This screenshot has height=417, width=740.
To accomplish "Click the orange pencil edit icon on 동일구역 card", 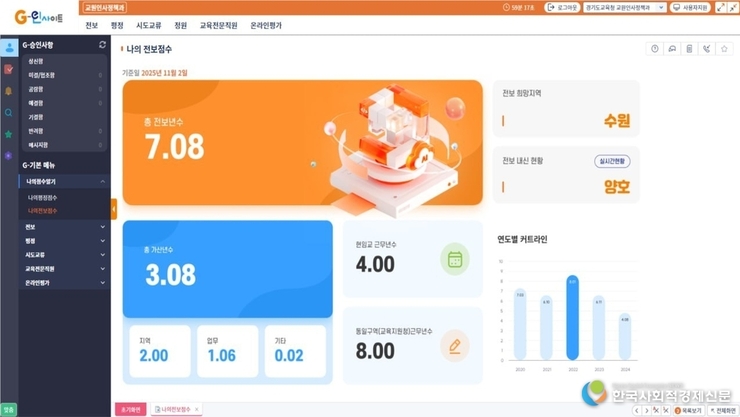I will pyautogui.click(x=455, y=346).
